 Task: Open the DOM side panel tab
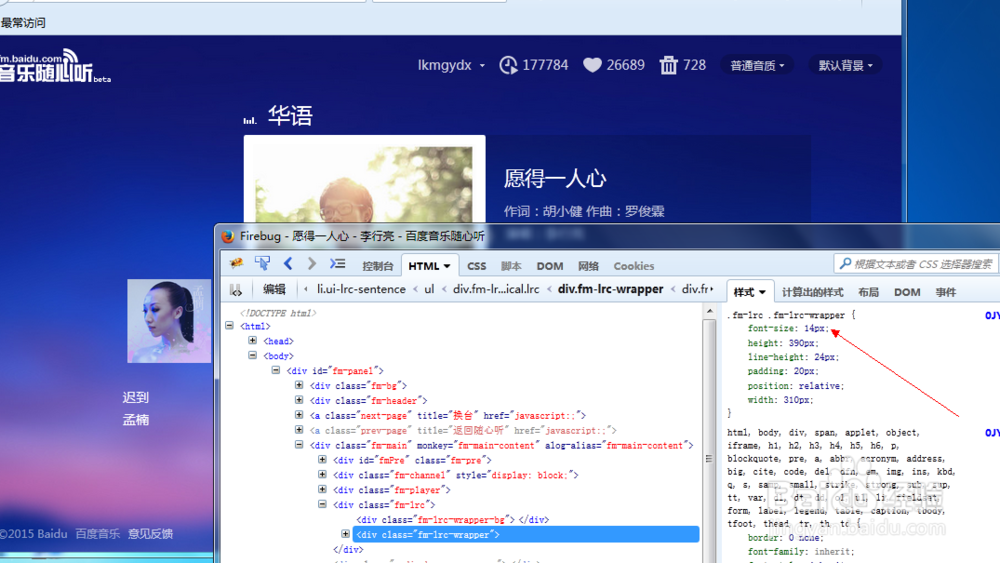[x=907, y=292]
